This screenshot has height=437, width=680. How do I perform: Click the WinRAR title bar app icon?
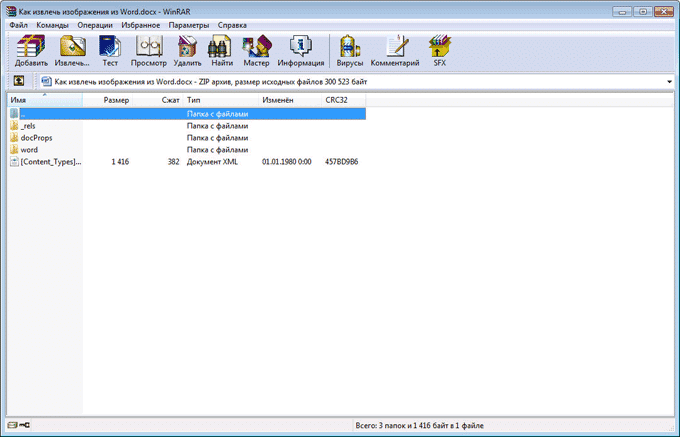point(11,11)
